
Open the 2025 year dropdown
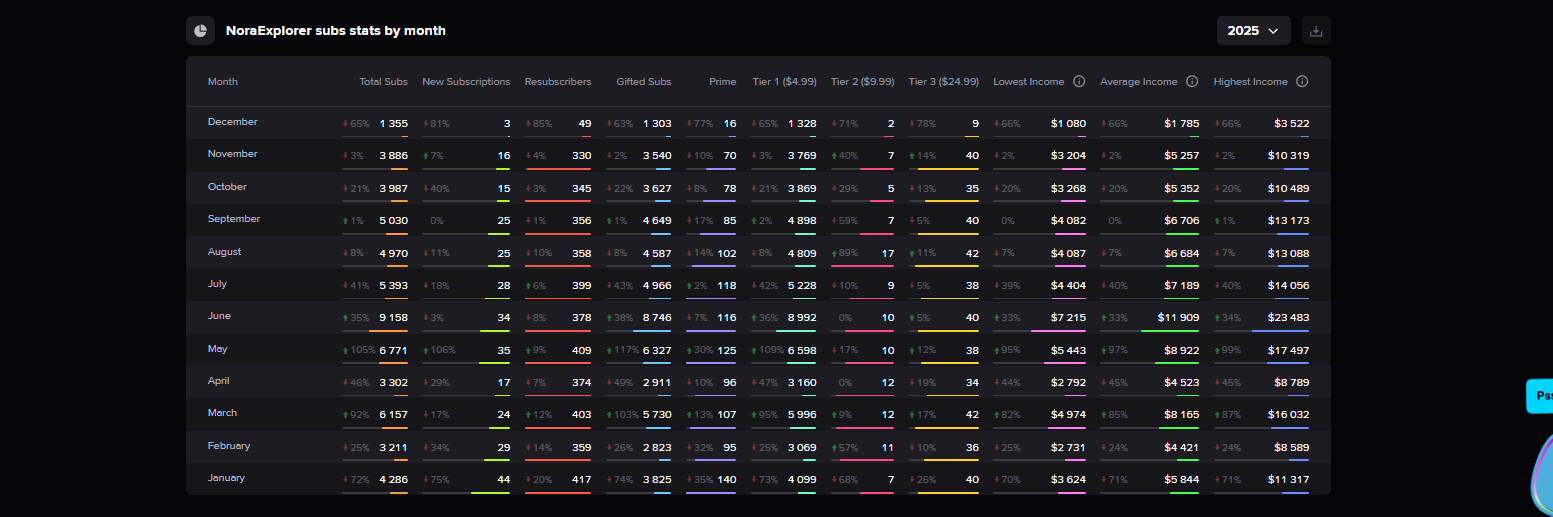(1253, 31)
